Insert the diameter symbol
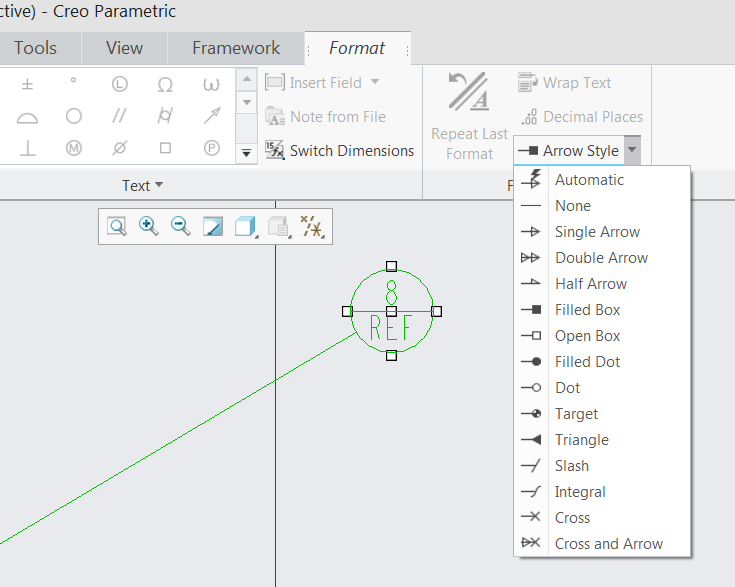 pyautogui.click(x=120, y=148)
